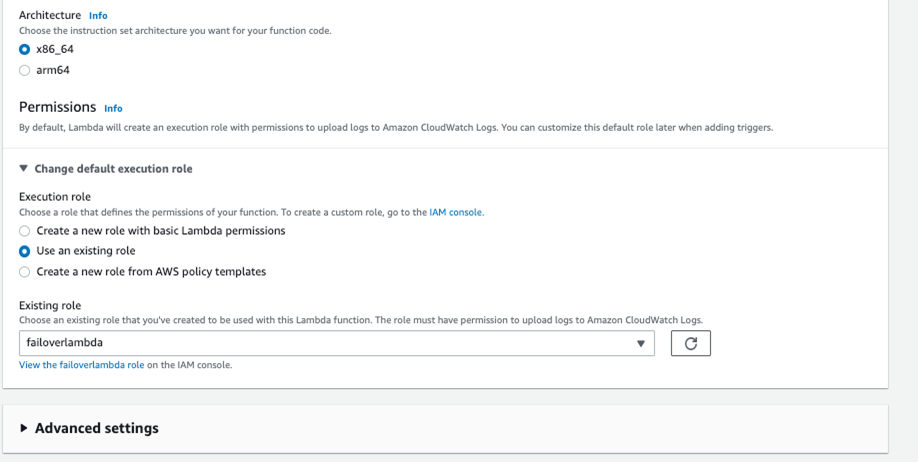Open the Info link next to Architecture
918x462 pixels.
click(x=98, y=16)
